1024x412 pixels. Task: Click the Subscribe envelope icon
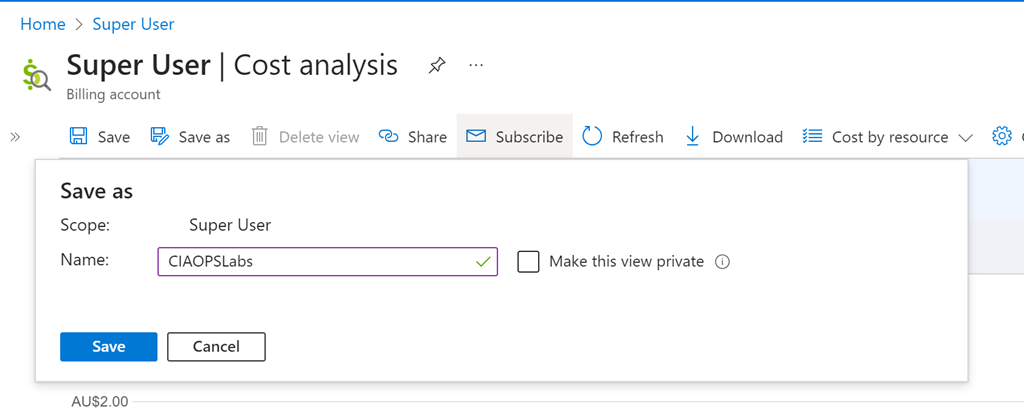point(476,137)
